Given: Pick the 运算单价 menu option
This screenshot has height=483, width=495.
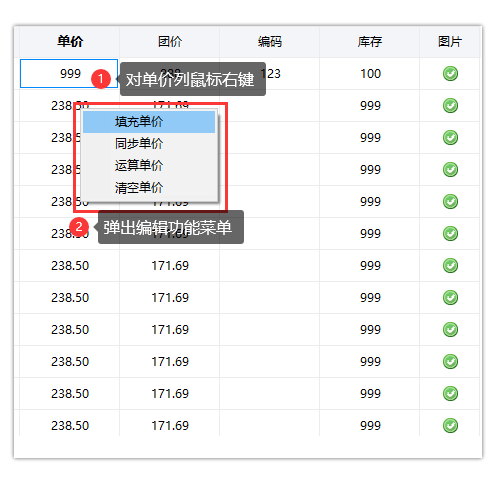Looking at the screenshot, I should [x=149, y=165].
